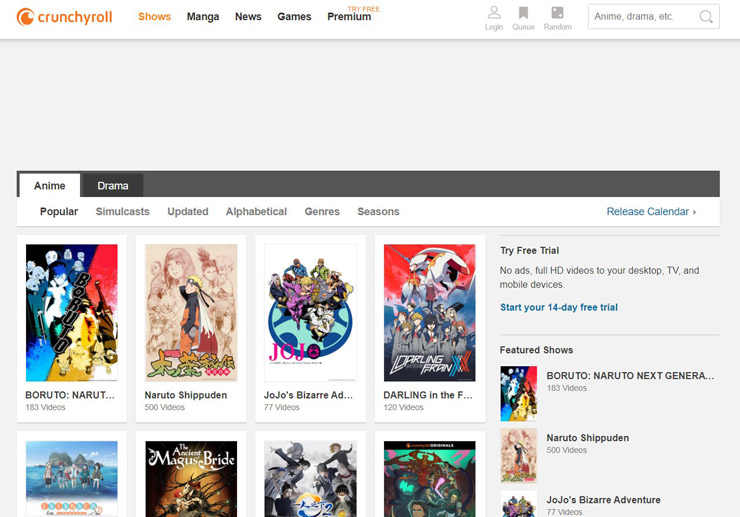Click the Crunchyroll logo
Screen dimensions: 740x517
65,17
